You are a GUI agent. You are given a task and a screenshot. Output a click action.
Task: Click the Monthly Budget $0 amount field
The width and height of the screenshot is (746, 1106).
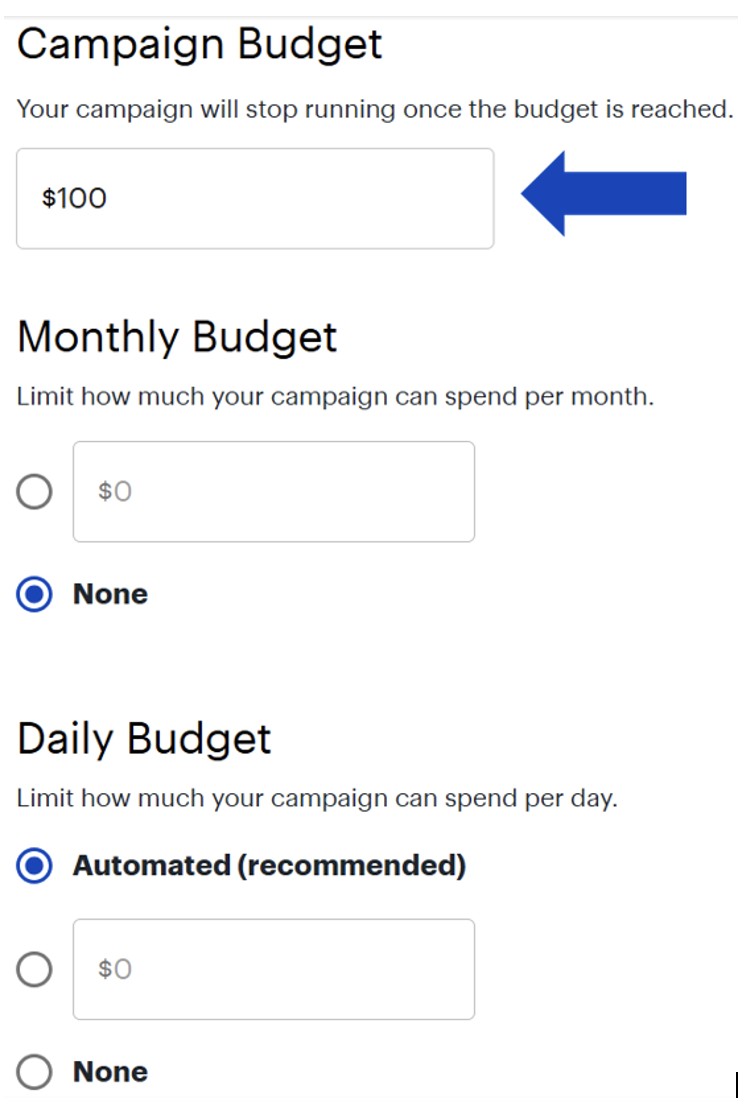[x=273, y=491]
